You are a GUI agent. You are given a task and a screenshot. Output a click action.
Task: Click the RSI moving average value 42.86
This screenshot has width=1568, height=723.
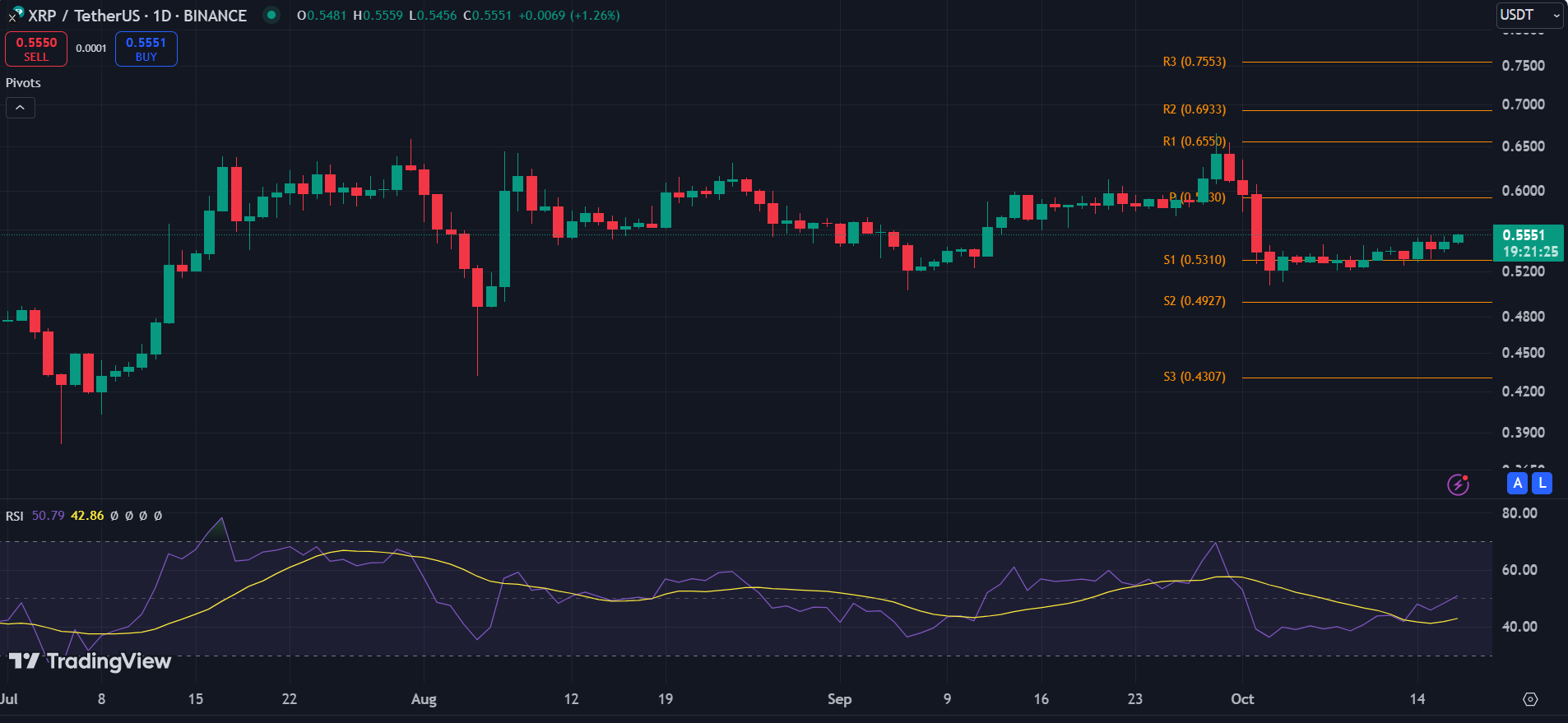coord(87,516)
